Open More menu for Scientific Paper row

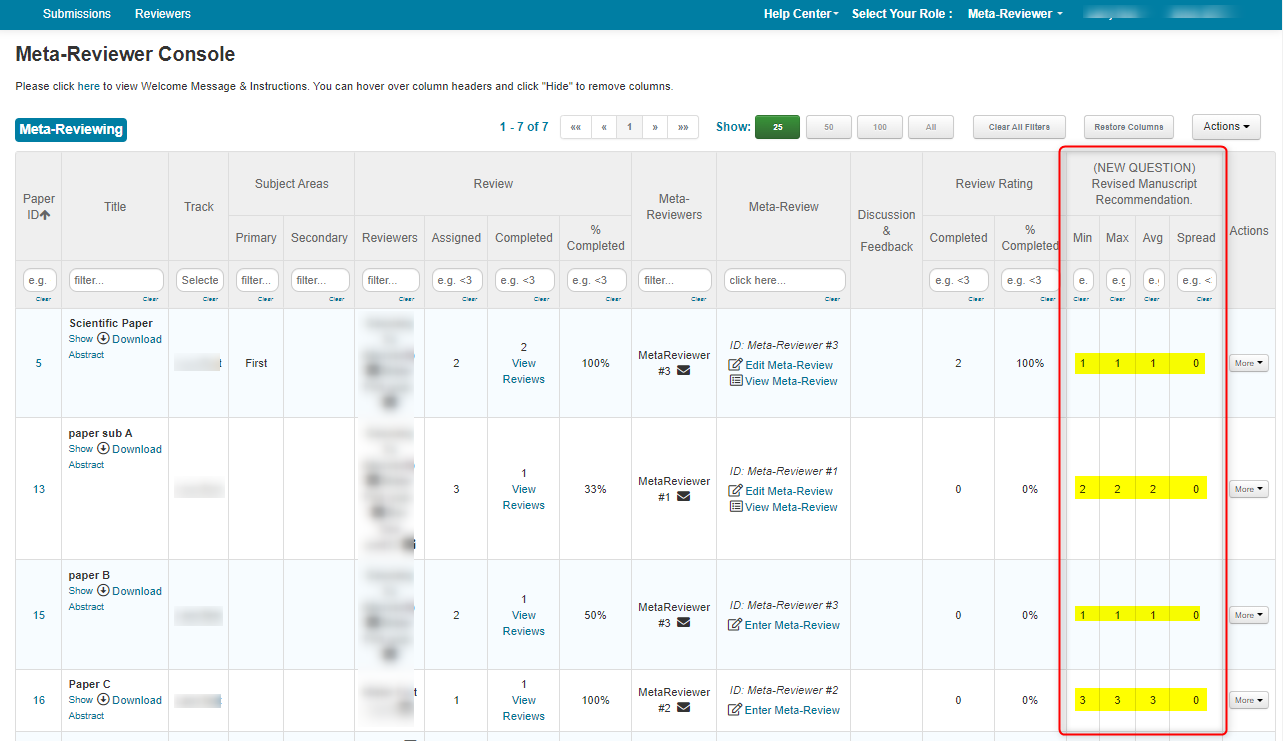[x=1248, y=363]
